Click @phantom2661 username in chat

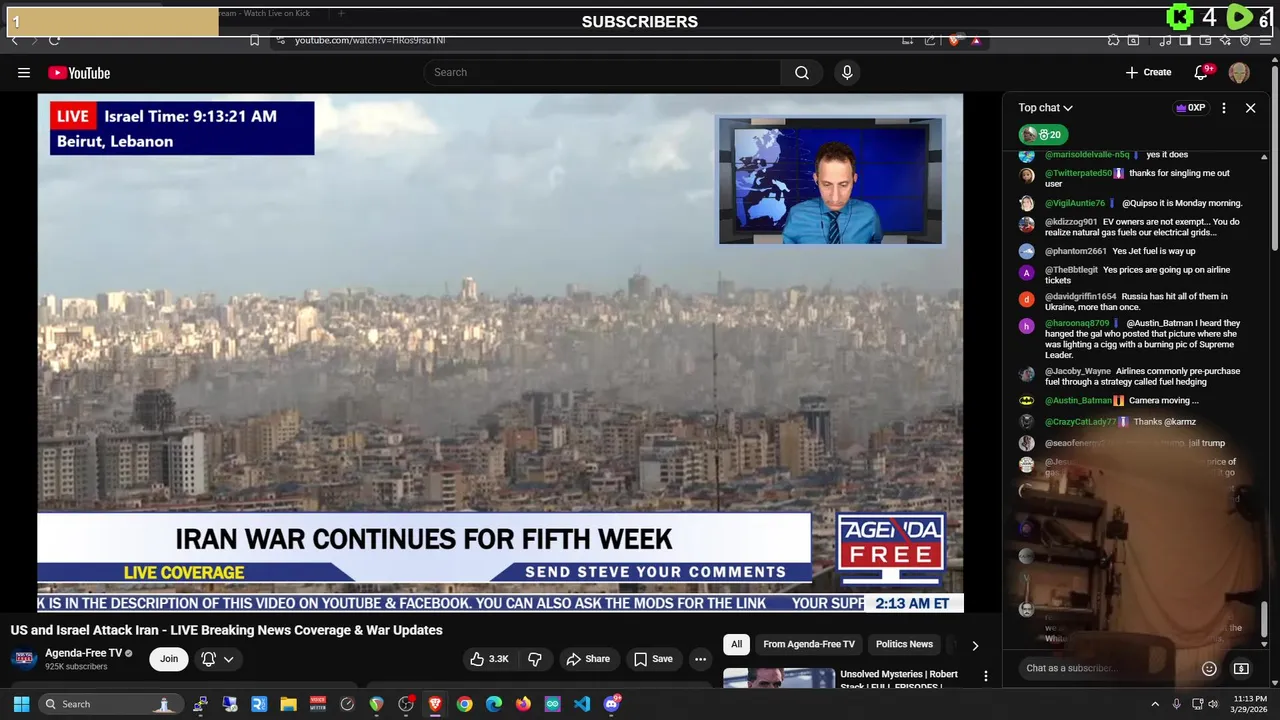tap(1075, 251)
